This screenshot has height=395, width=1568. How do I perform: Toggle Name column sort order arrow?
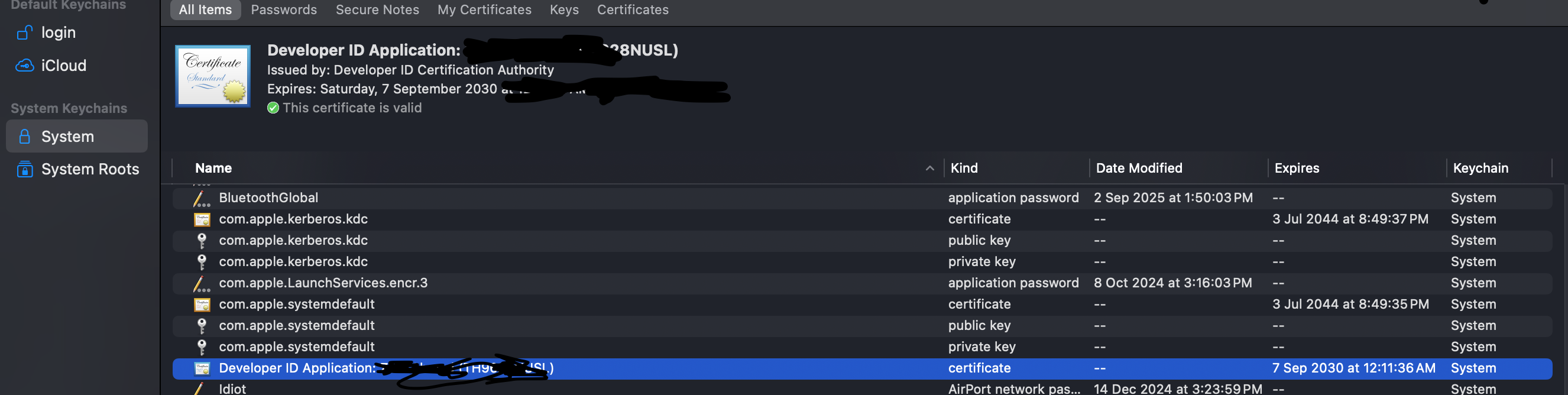pos(929,169)
